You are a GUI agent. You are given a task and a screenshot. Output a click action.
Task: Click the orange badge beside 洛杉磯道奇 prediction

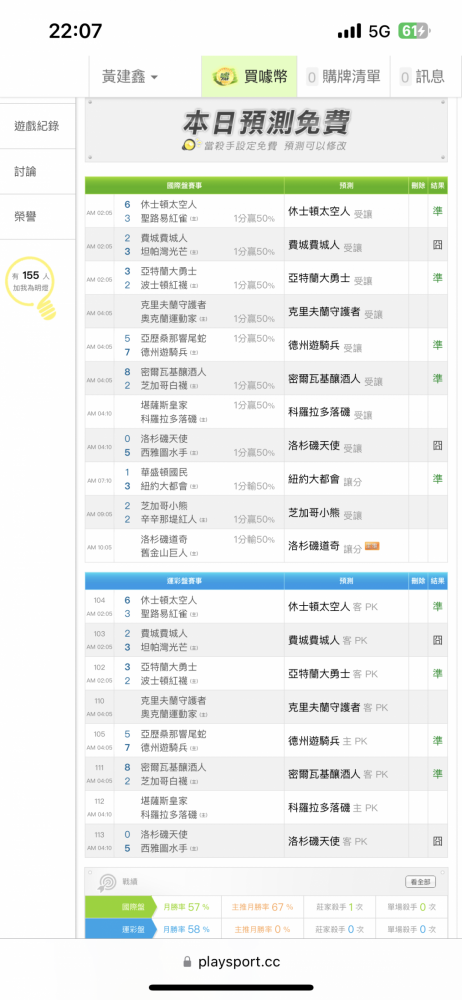[372, 546]
